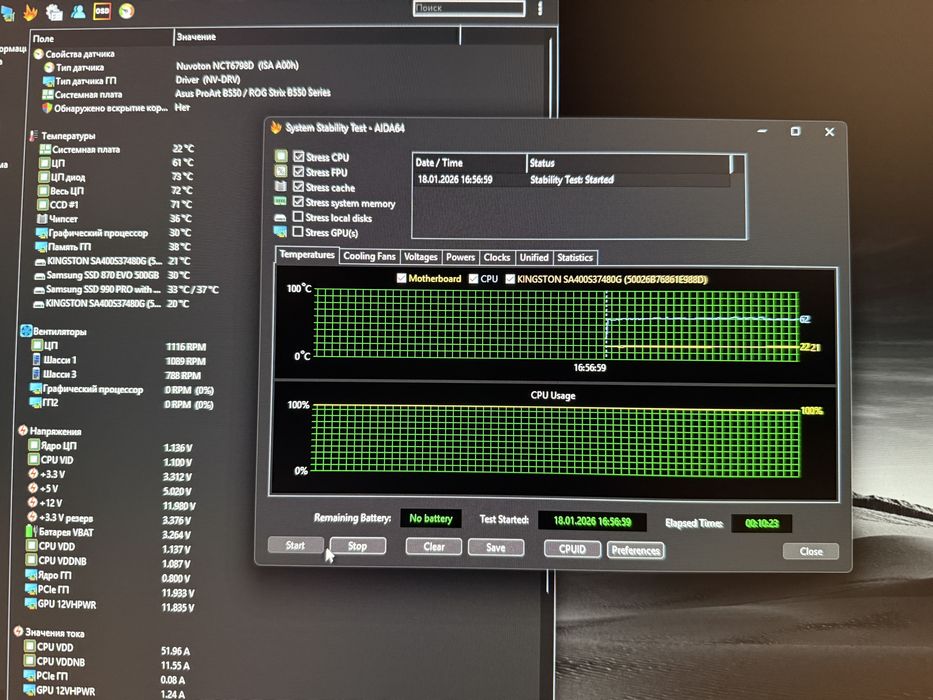Image resolution: width=933 pixels, height=700 pixels.
Task: Click the Stress GPU(s) monitor icon
Action: click(x=280, y=232)
